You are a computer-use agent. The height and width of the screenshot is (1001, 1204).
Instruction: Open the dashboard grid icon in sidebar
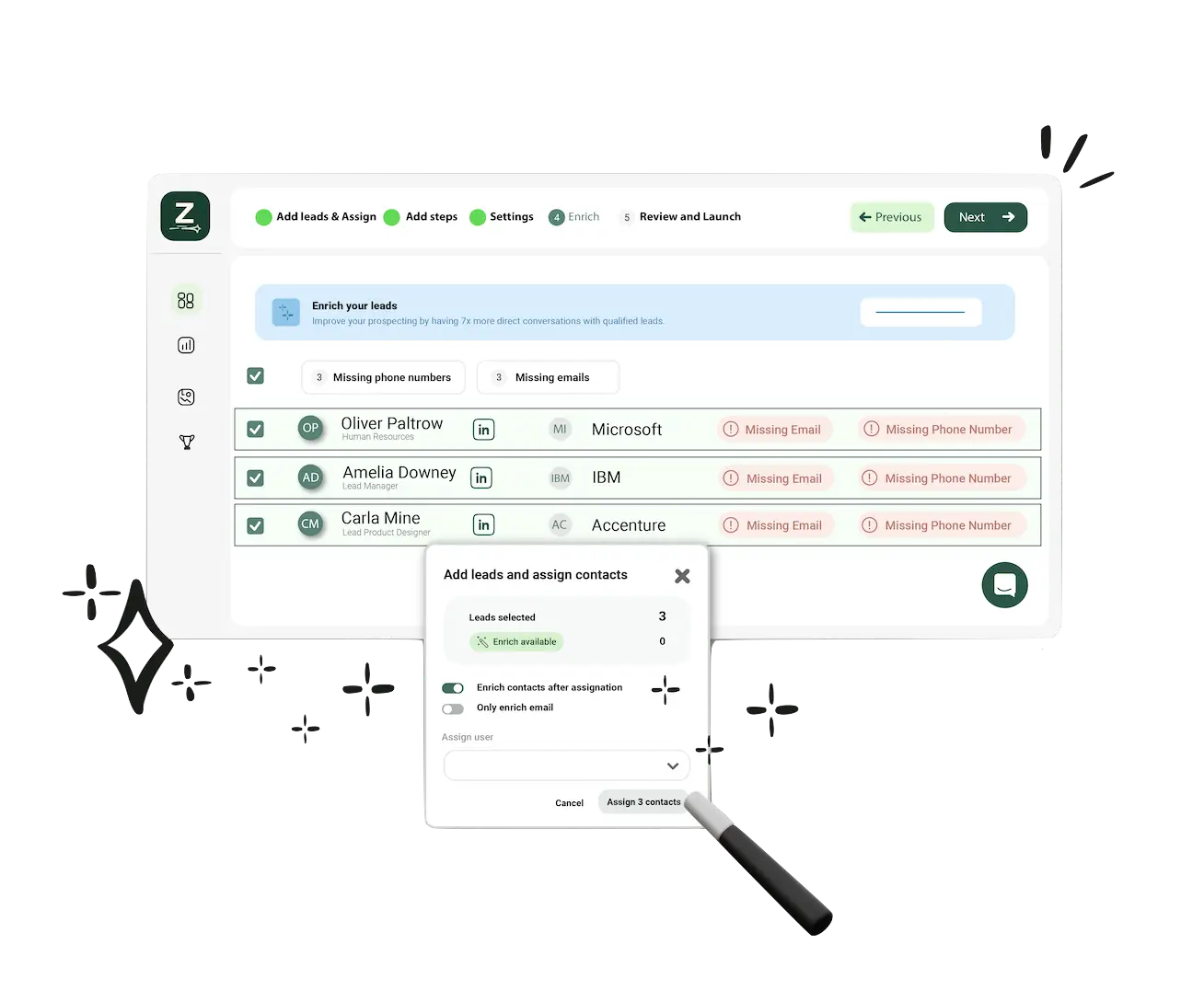point(186,301)
